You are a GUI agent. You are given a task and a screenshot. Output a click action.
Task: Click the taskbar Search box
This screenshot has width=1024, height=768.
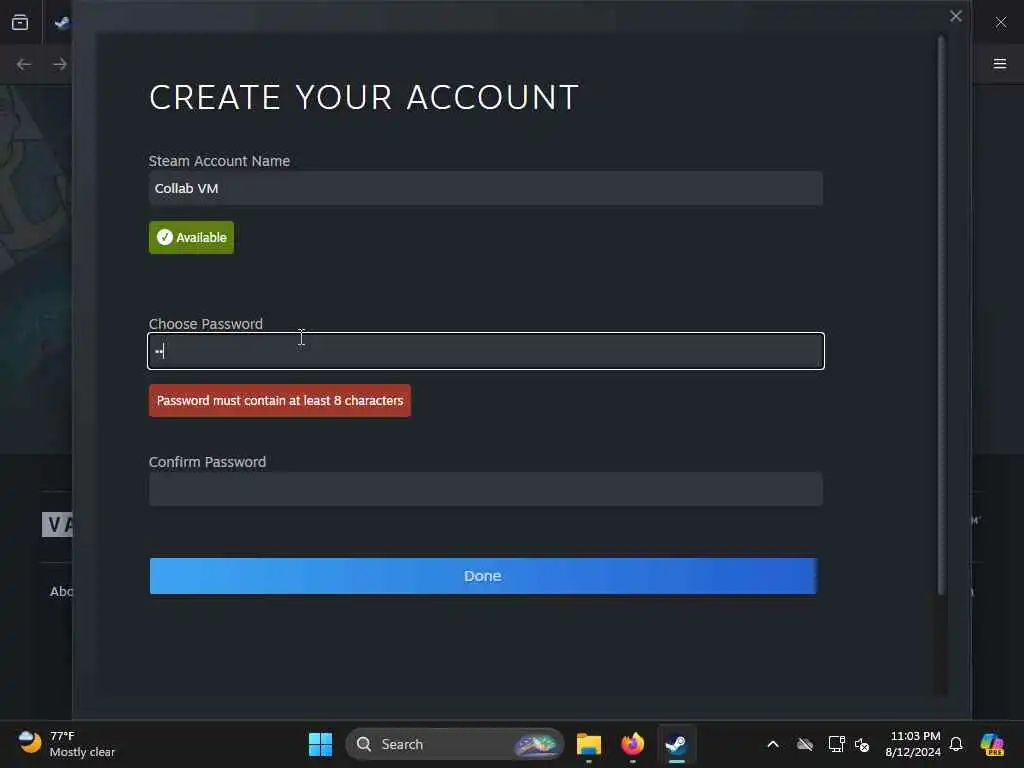click(x=455, y=744)
